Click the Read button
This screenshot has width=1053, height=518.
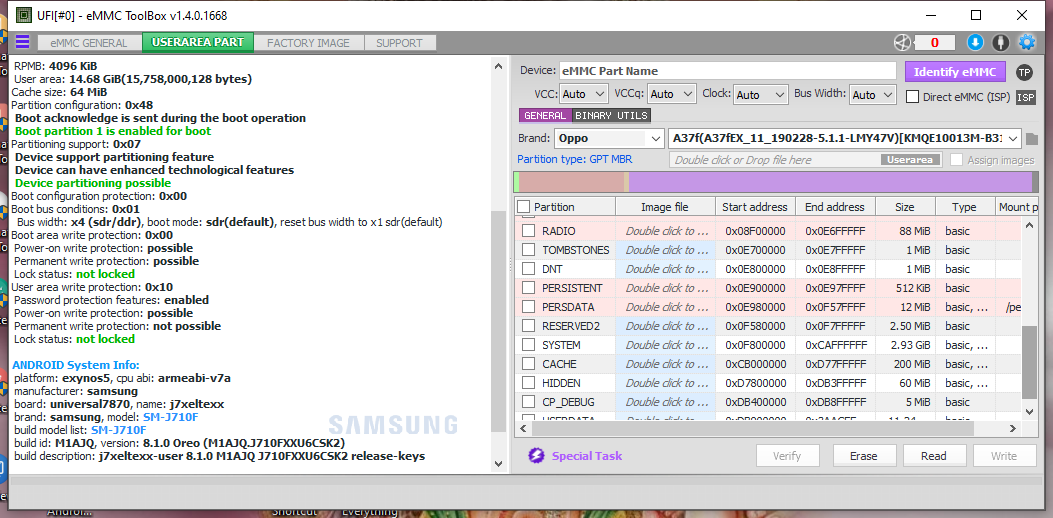[x=933, y=456]
